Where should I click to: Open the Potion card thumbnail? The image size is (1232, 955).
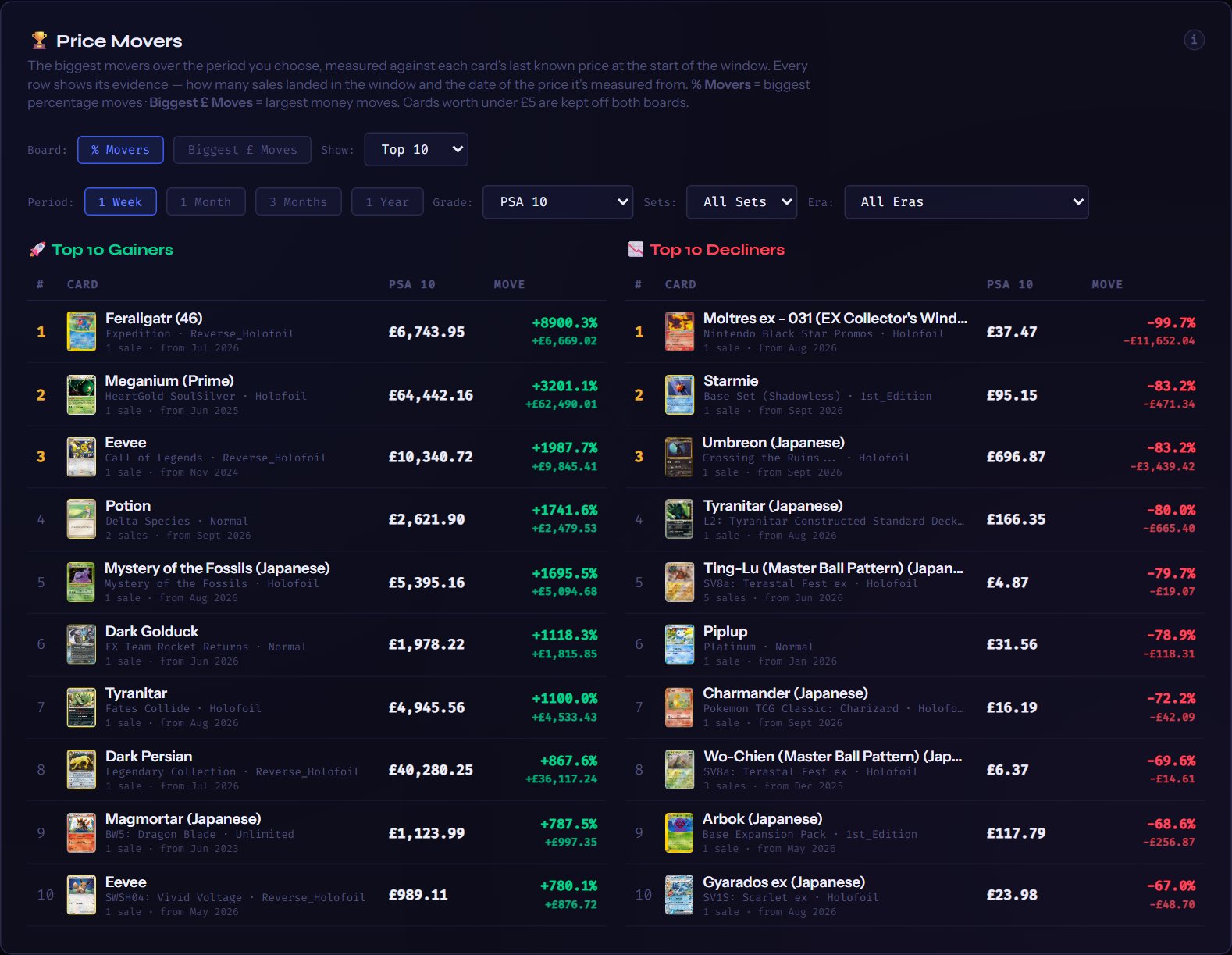point(81,519)
